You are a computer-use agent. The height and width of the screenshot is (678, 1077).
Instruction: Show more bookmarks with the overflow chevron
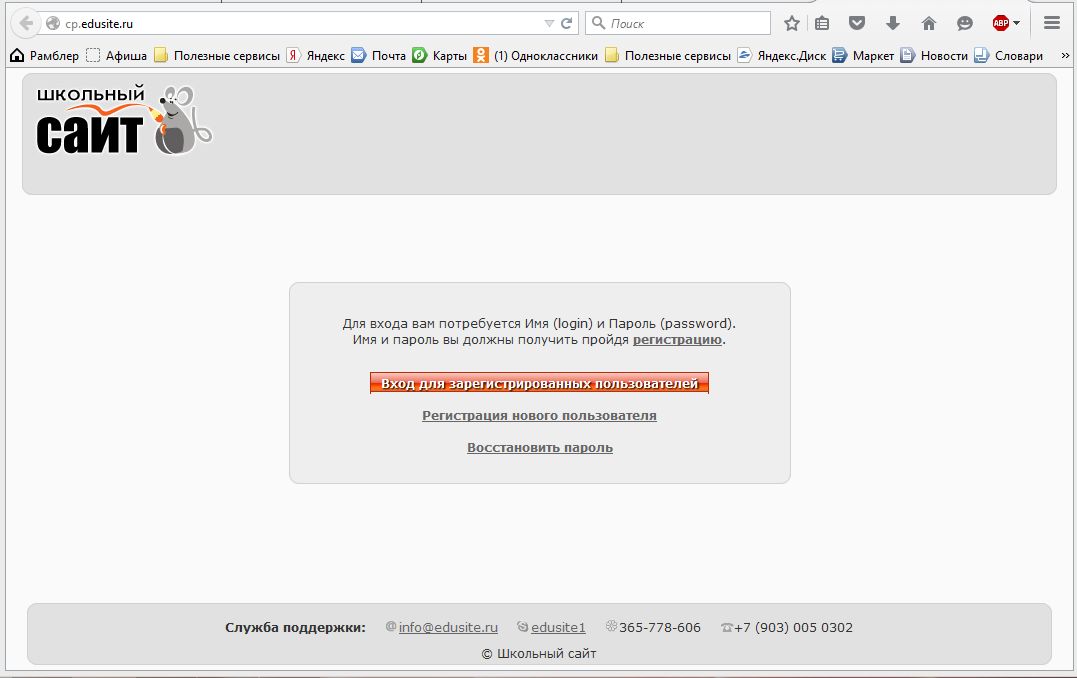coord(1063,56)
